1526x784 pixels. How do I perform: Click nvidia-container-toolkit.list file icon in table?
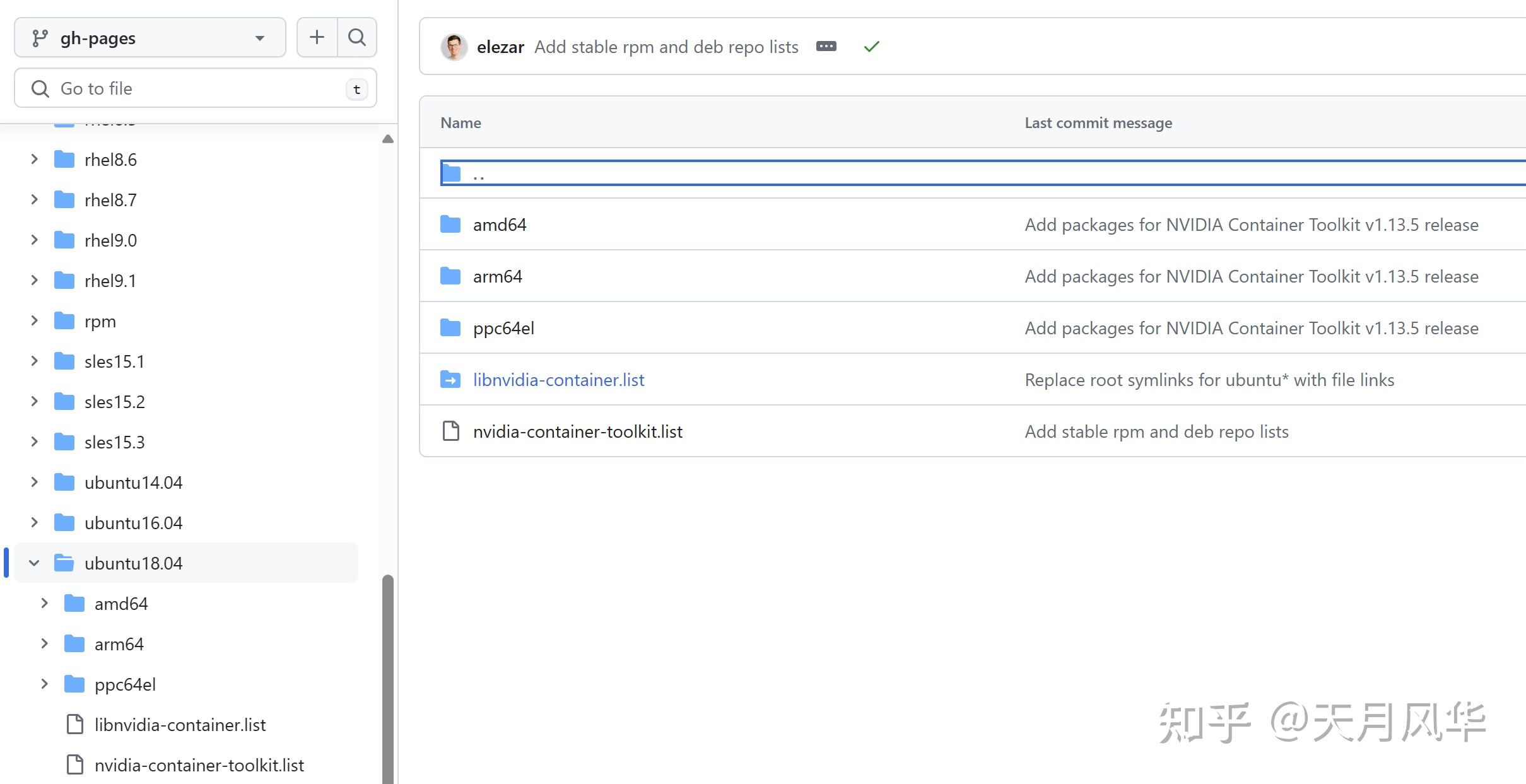(450, 431)
